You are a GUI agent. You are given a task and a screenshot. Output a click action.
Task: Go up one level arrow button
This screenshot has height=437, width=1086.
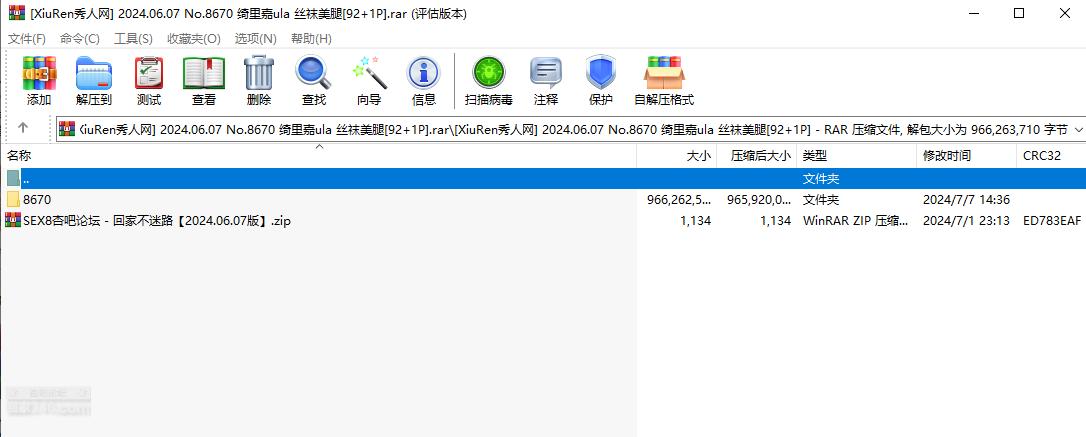[23, 127]
